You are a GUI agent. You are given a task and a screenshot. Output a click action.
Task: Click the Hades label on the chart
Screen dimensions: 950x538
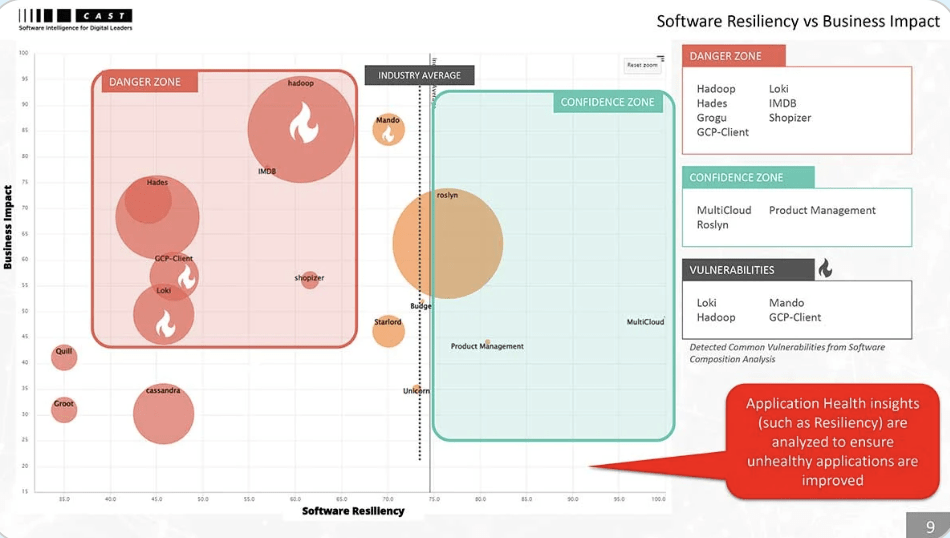click(x=157, y=182)
